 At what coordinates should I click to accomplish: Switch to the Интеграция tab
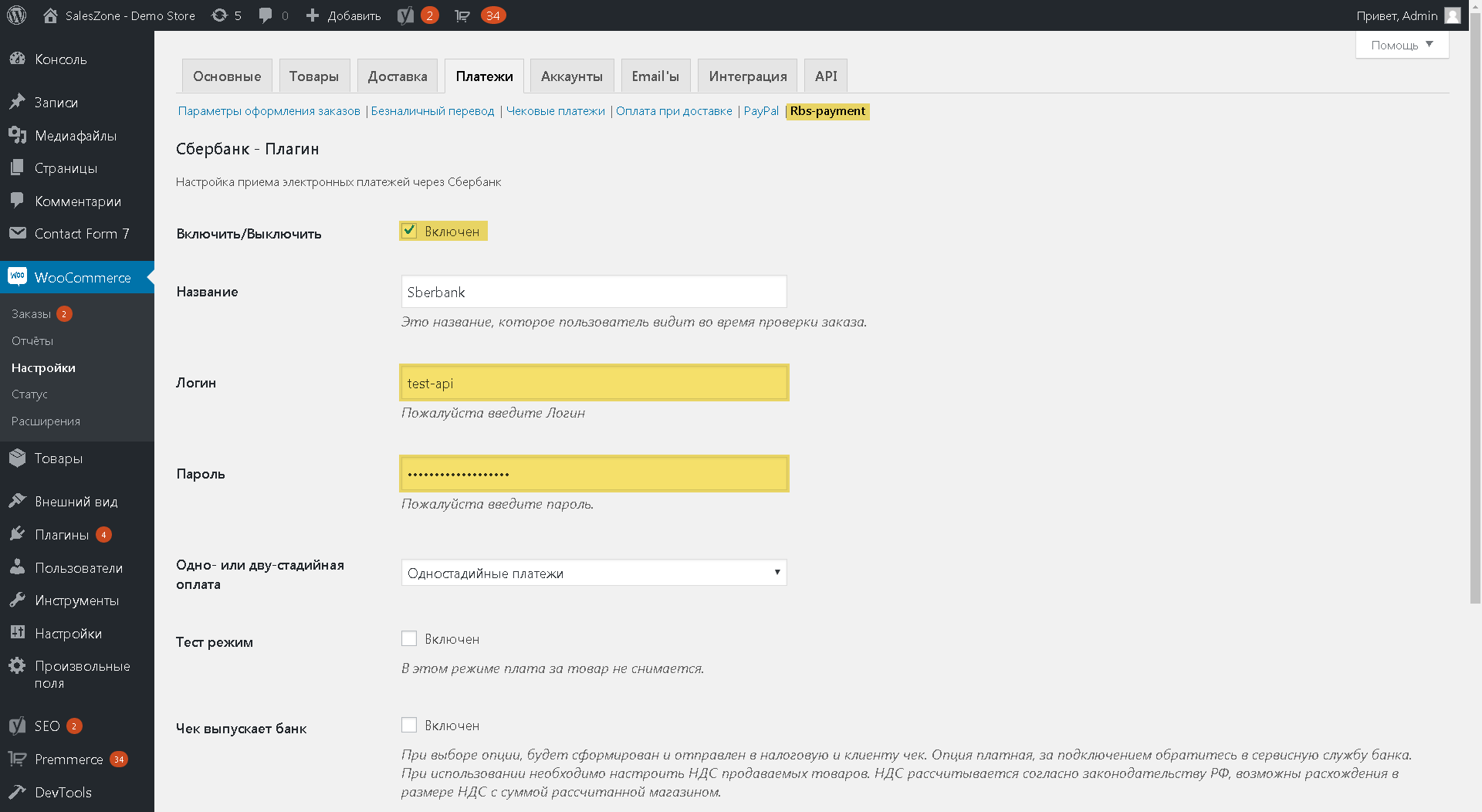[x=748, y=76]
